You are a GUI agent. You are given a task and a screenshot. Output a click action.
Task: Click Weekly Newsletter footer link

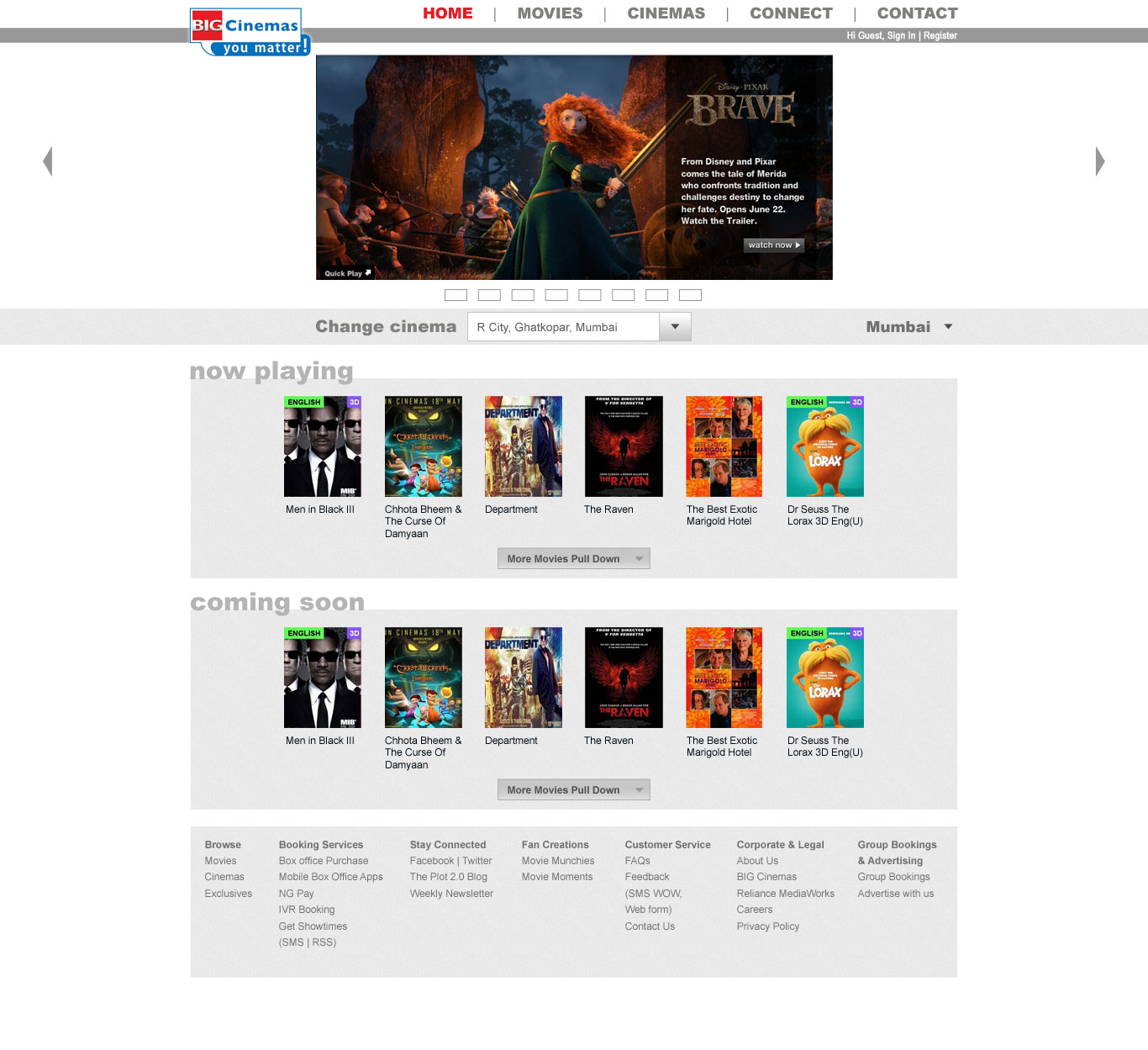[451, 894]
